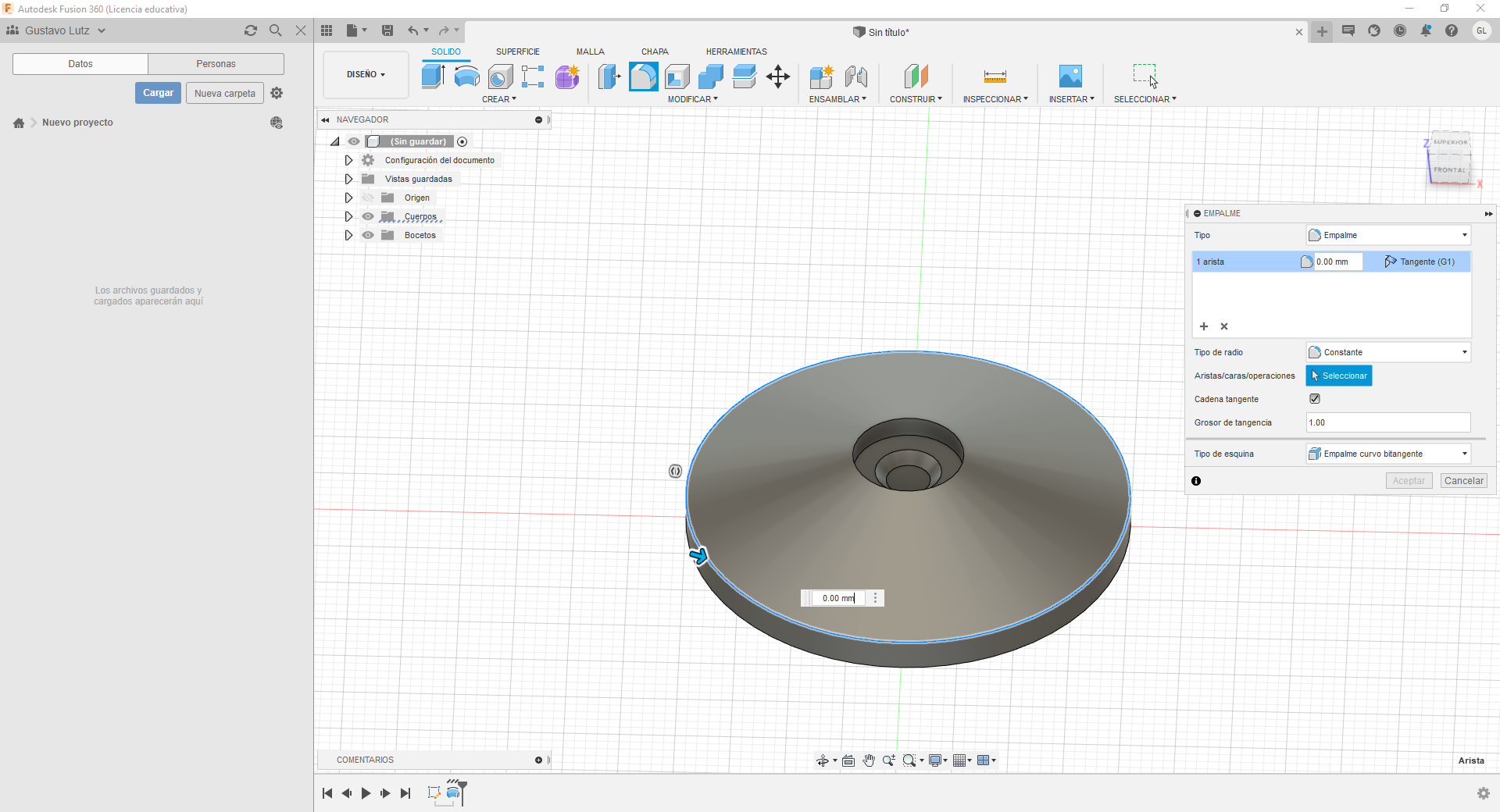Expand Configuración del documento node
1500x812 pixels.
point(348,160)
